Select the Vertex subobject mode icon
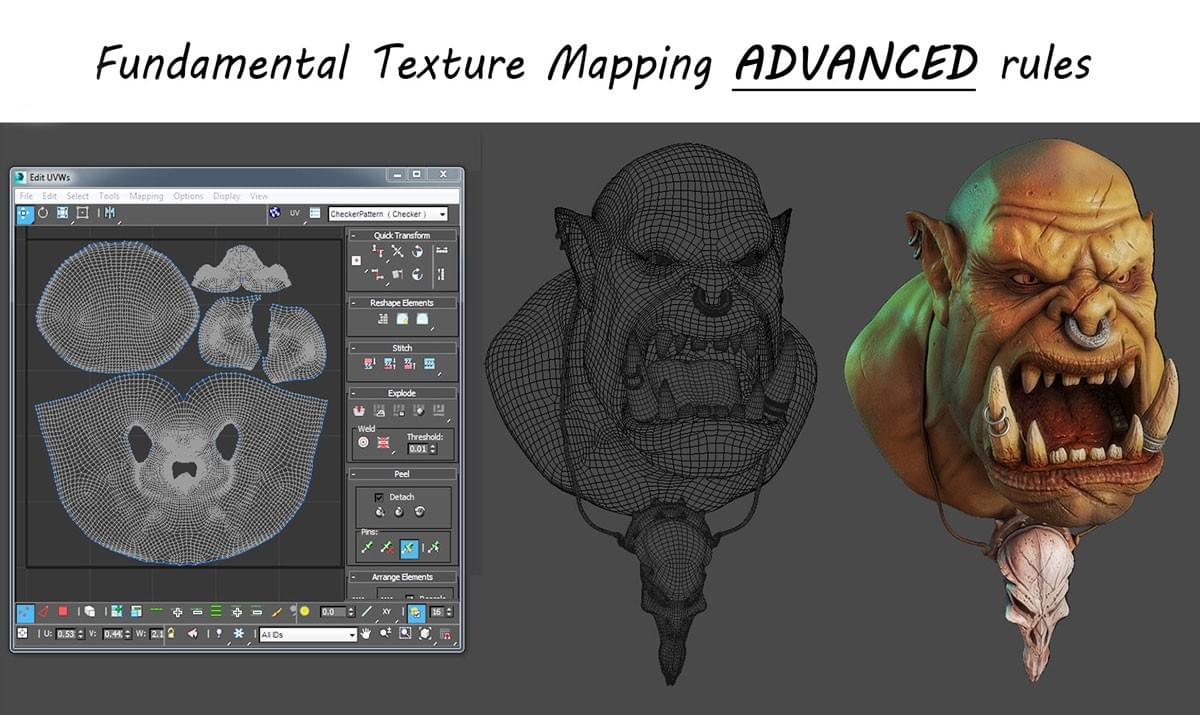Screen dimensions: 1200x715 (25, 611)
